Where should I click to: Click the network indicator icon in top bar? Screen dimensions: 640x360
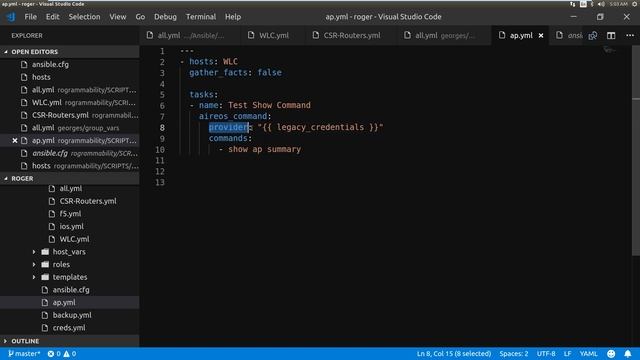coord(572,4)
